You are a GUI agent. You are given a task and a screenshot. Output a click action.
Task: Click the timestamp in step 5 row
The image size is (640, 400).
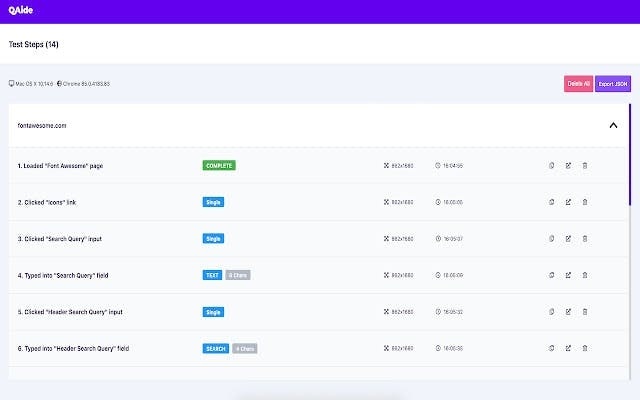click(x=453, y=312)
